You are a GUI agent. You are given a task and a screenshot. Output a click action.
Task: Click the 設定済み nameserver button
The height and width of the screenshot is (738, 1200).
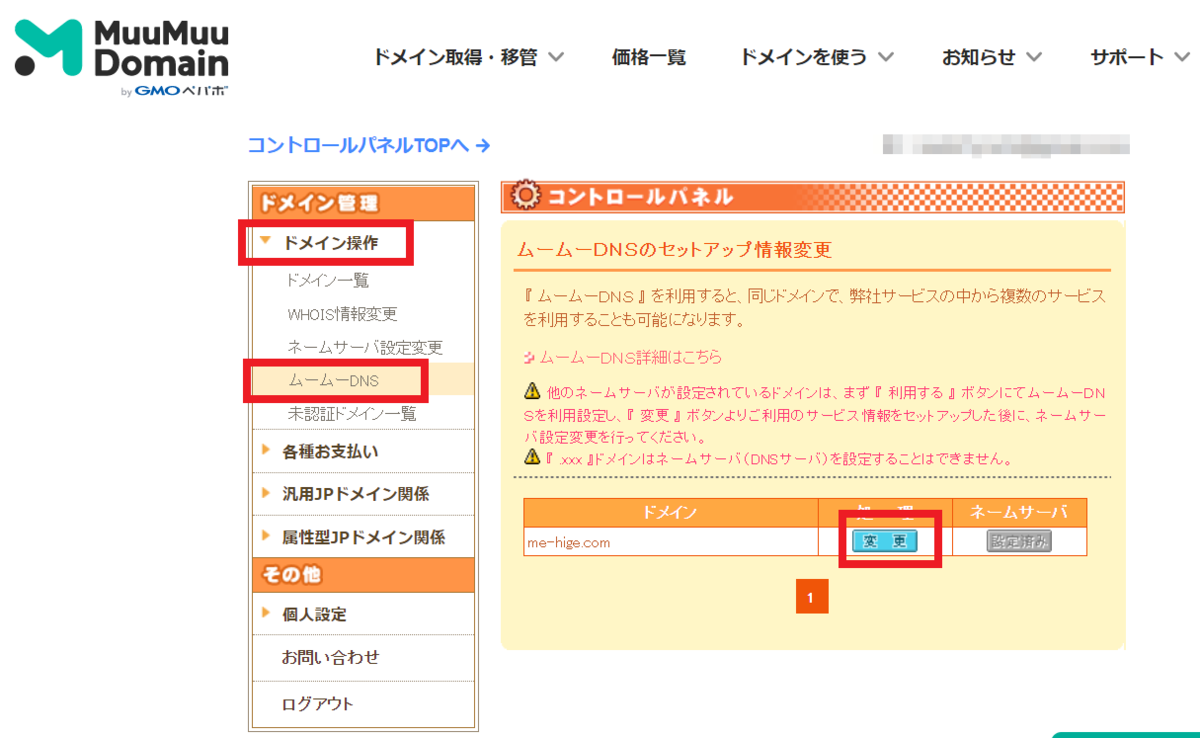[1019, 541]
